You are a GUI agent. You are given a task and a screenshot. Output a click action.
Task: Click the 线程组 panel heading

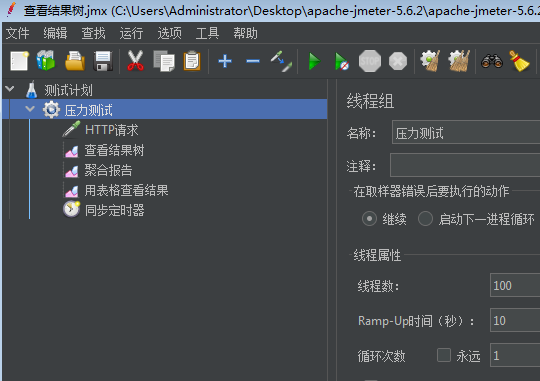click(370, 101)
